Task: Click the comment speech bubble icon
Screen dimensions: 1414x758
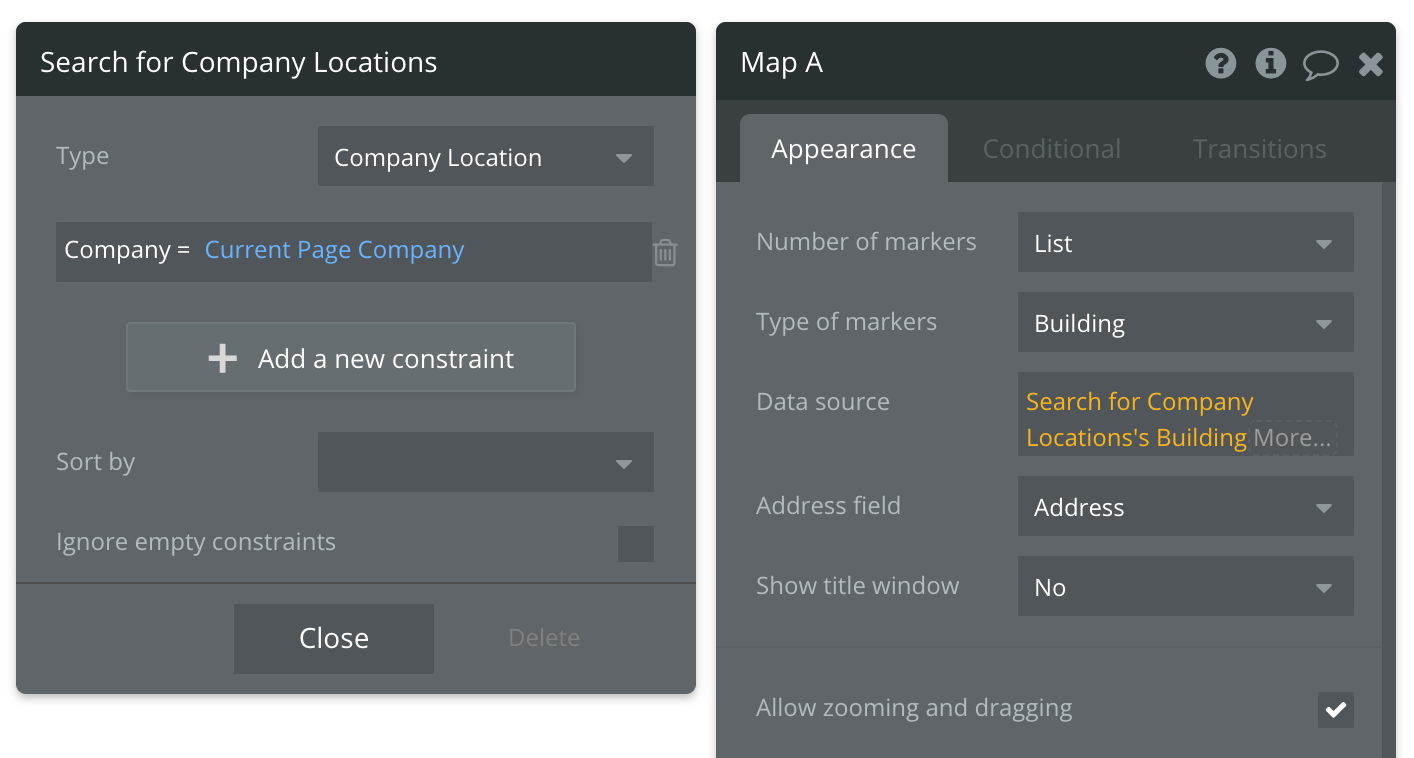Action: click(x=1320, y=65)
